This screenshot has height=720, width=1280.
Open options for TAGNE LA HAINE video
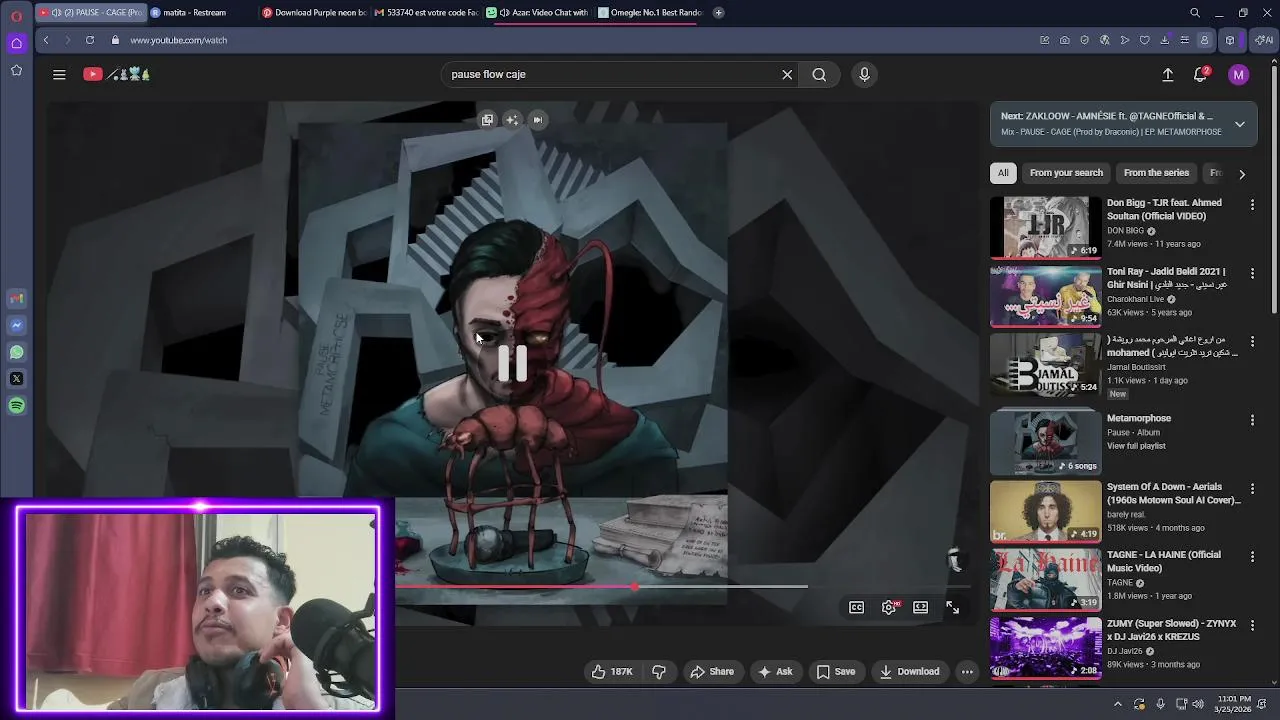click(1252, 556)
